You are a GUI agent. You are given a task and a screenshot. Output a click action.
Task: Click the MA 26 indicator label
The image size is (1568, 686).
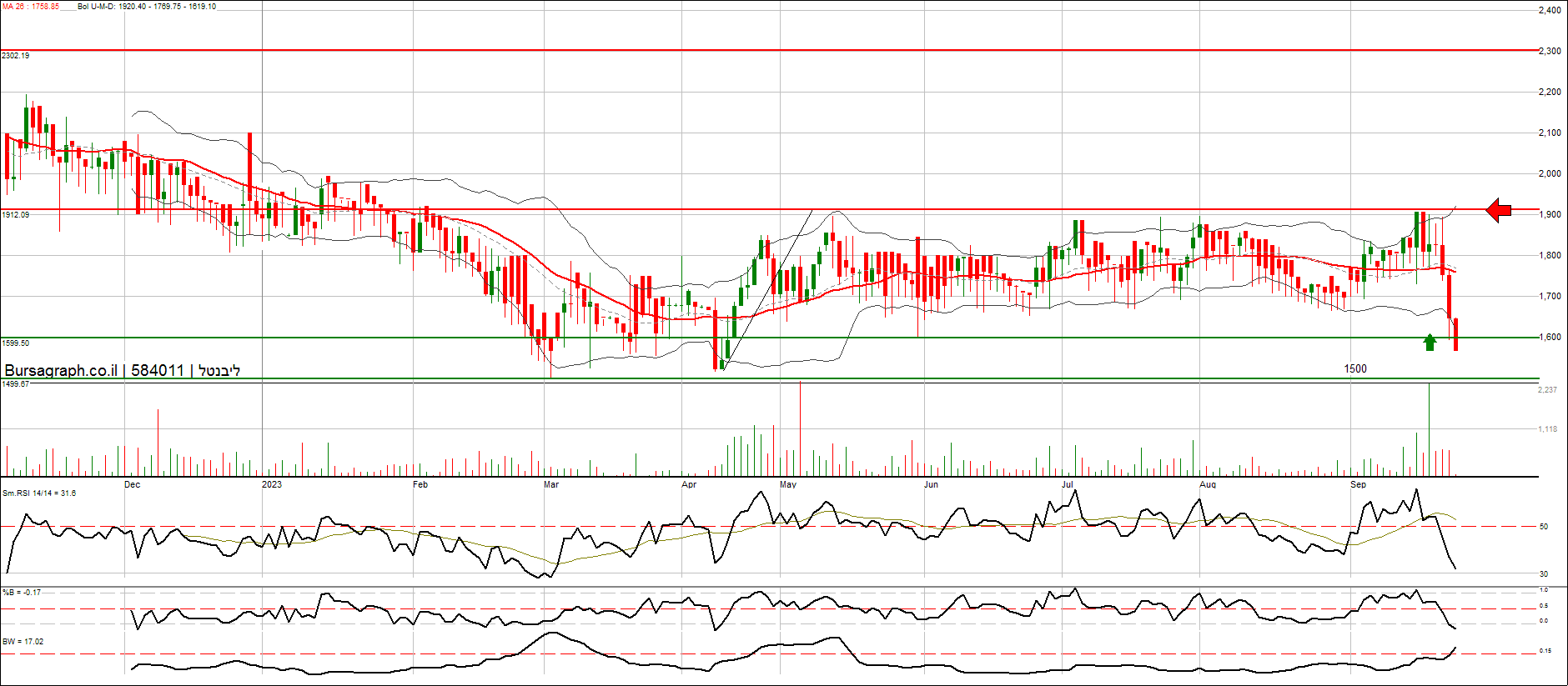click(x=31, y=7)
